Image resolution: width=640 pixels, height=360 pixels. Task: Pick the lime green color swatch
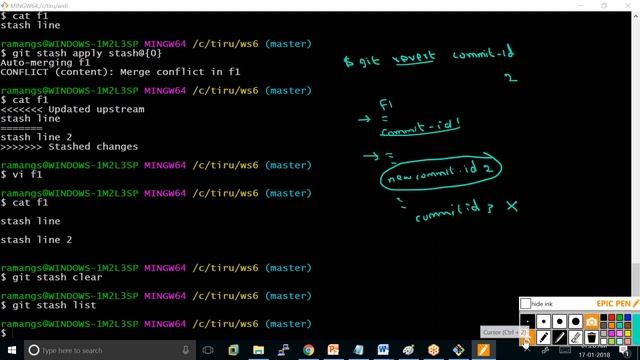(611, 341)
